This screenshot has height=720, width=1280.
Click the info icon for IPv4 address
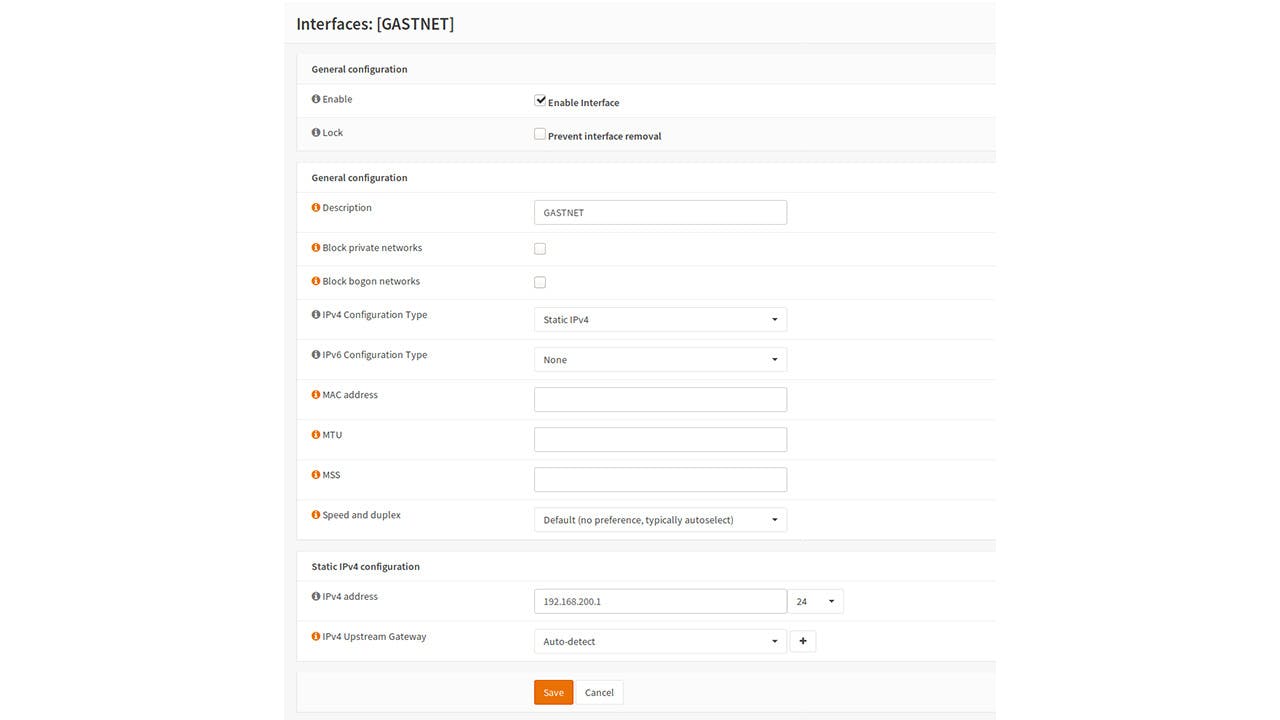coord(316,597)
